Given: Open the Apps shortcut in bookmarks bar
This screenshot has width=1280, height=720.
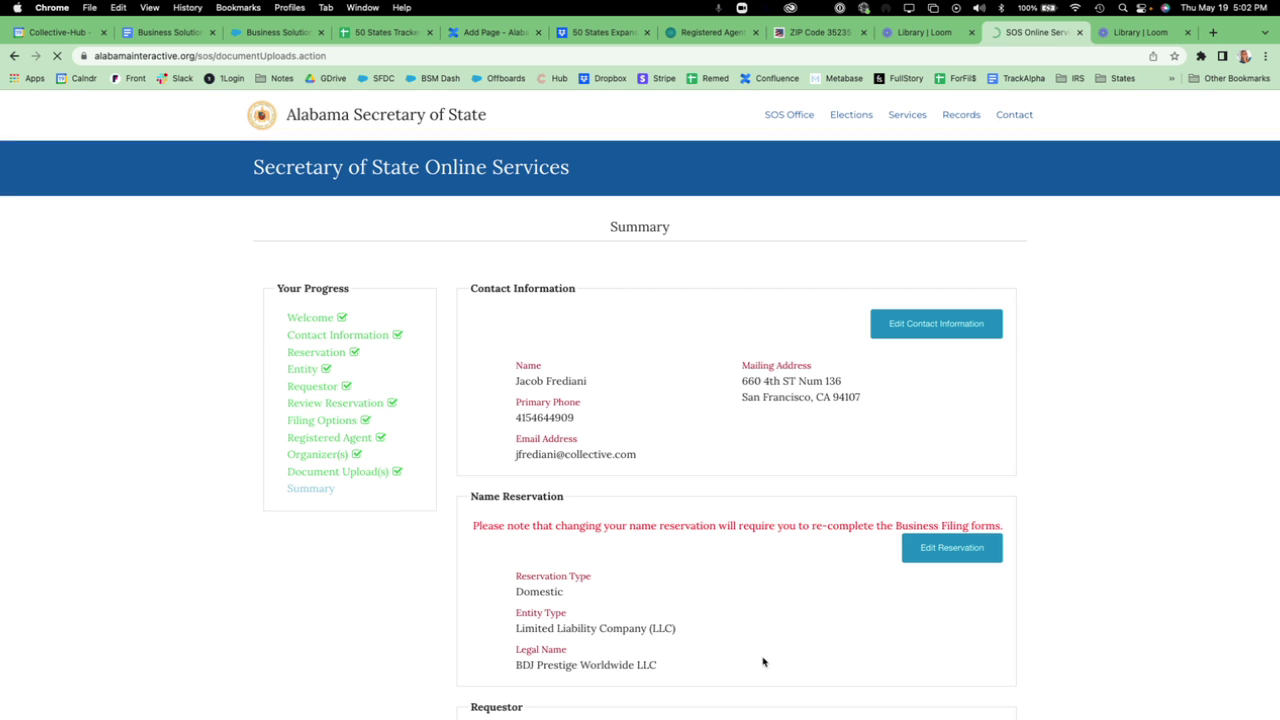Looking at the screenshot, I should point(27,78).
